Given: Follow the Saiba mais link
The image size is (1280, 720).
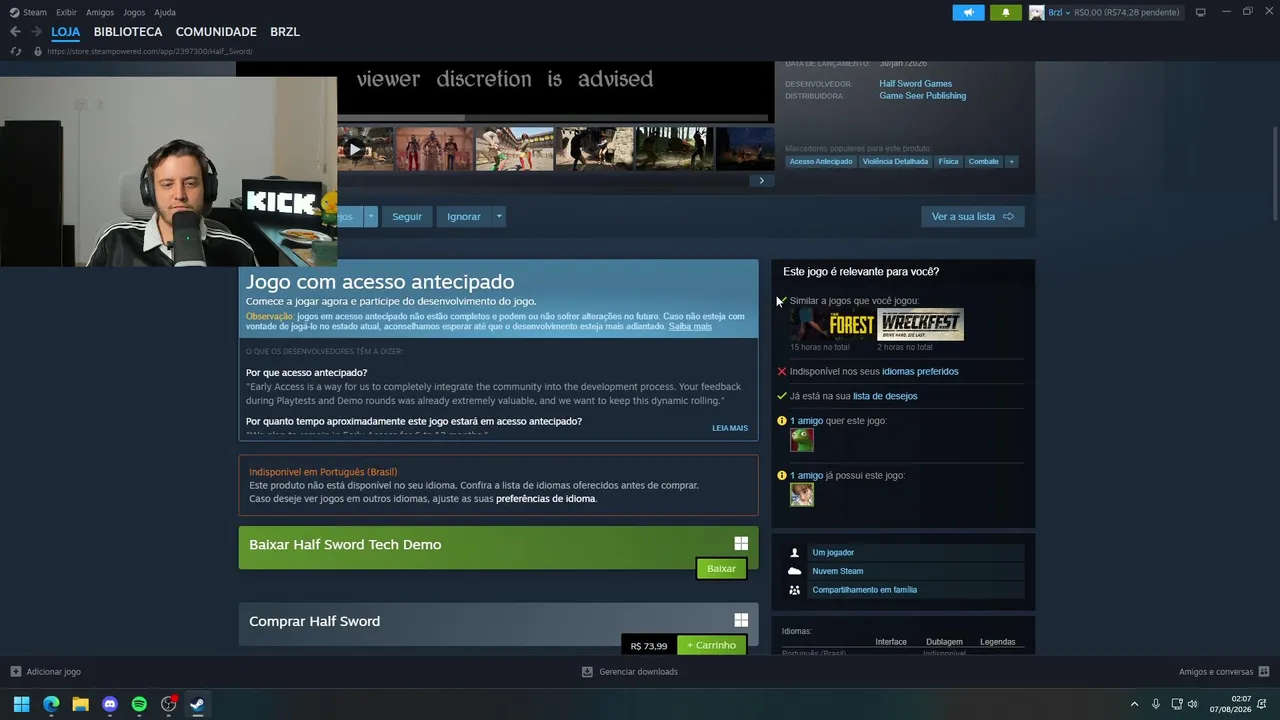Looking at the screenshot, I should click(690, 327).
